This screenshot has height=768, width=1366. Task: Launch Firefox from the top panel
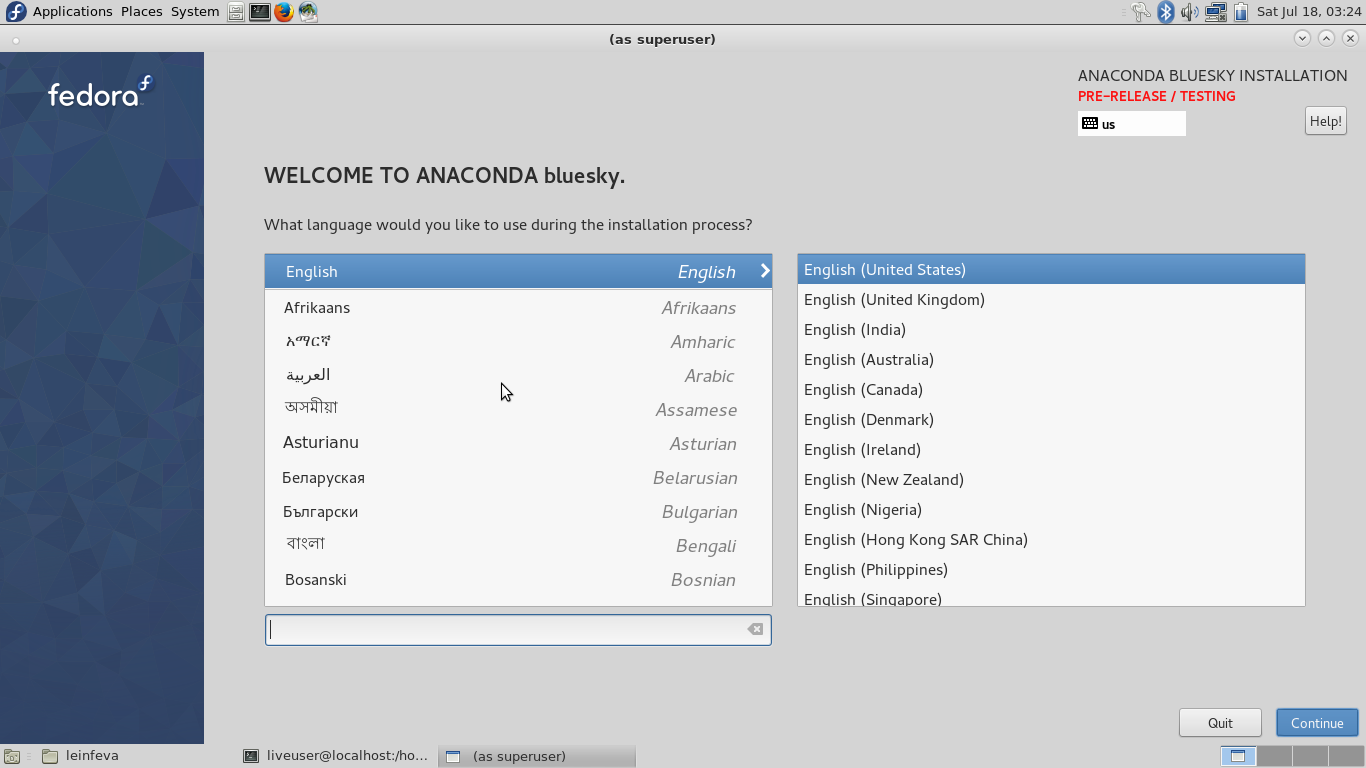(x=284, y=12)
